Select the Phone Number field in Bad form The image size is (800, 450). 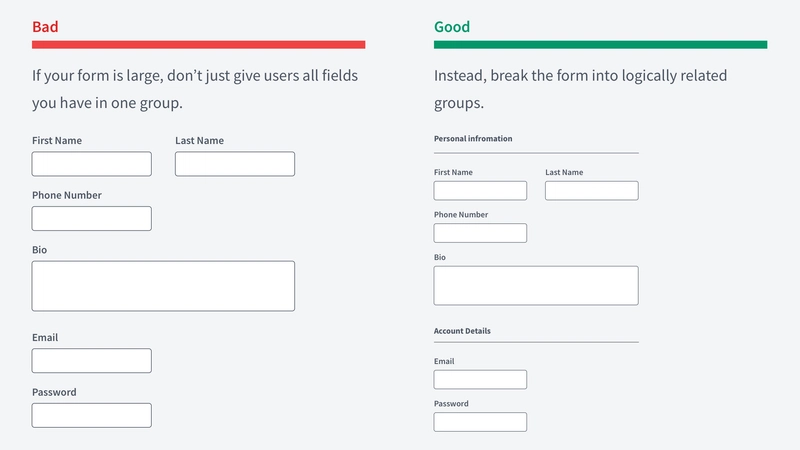tap(92, 218)
